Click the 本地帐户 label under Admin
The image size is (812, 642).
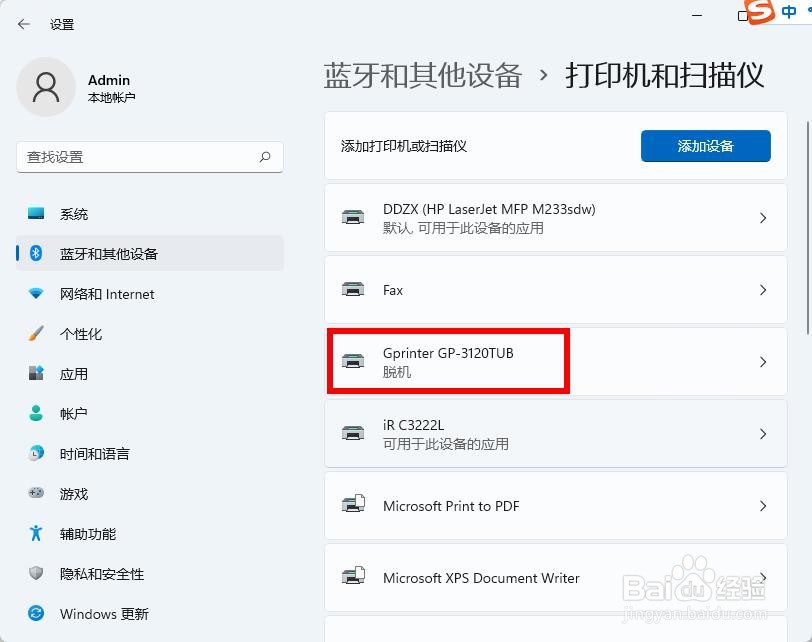[x=111, y=97]
